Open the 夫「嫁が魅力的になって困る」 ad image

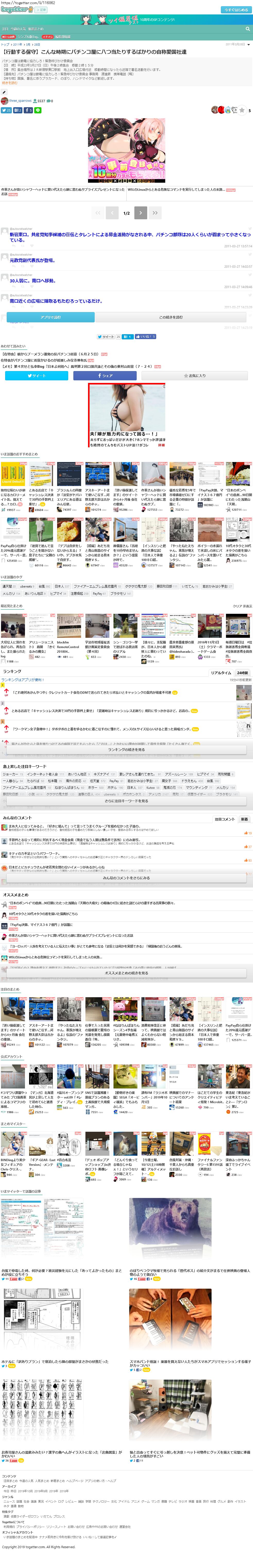[127, 415]
